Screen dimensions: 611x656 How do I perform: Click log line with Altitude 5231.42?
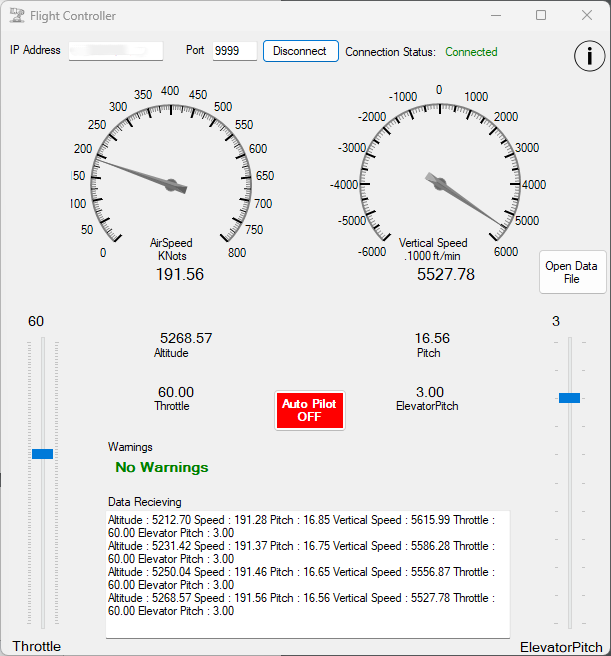tap(301, 552)
